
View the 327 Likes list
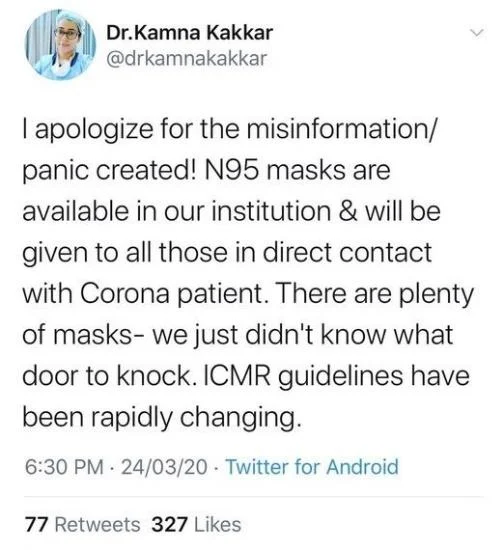pyautogui.click(x=196, y=525)
